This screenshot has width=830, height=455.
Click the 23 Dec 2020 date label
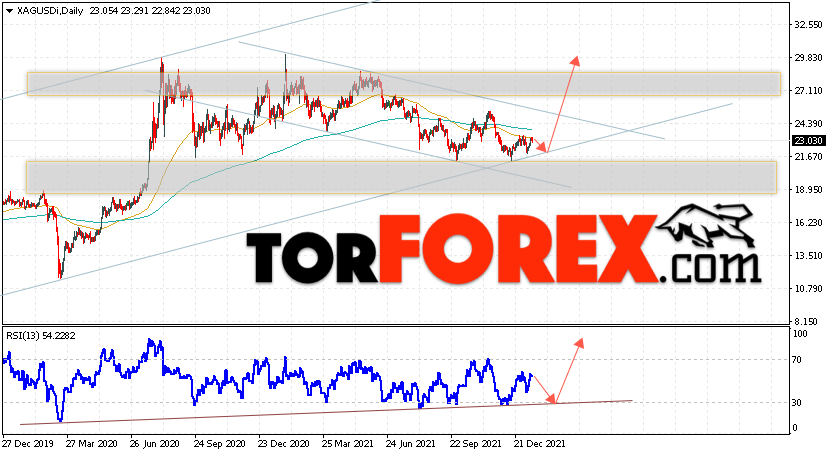click(x=284, y=443)
